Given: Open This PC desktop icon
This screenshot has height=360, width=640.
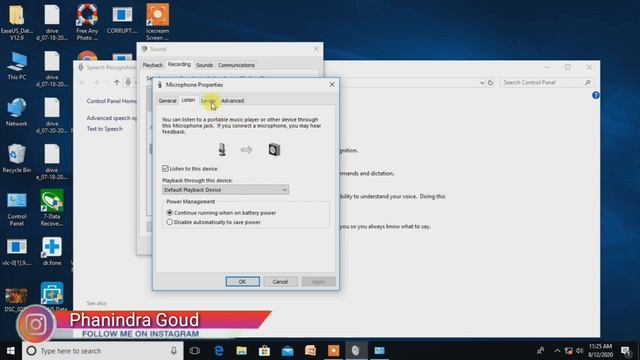Looking at the screenshot, I should point(17,66).
